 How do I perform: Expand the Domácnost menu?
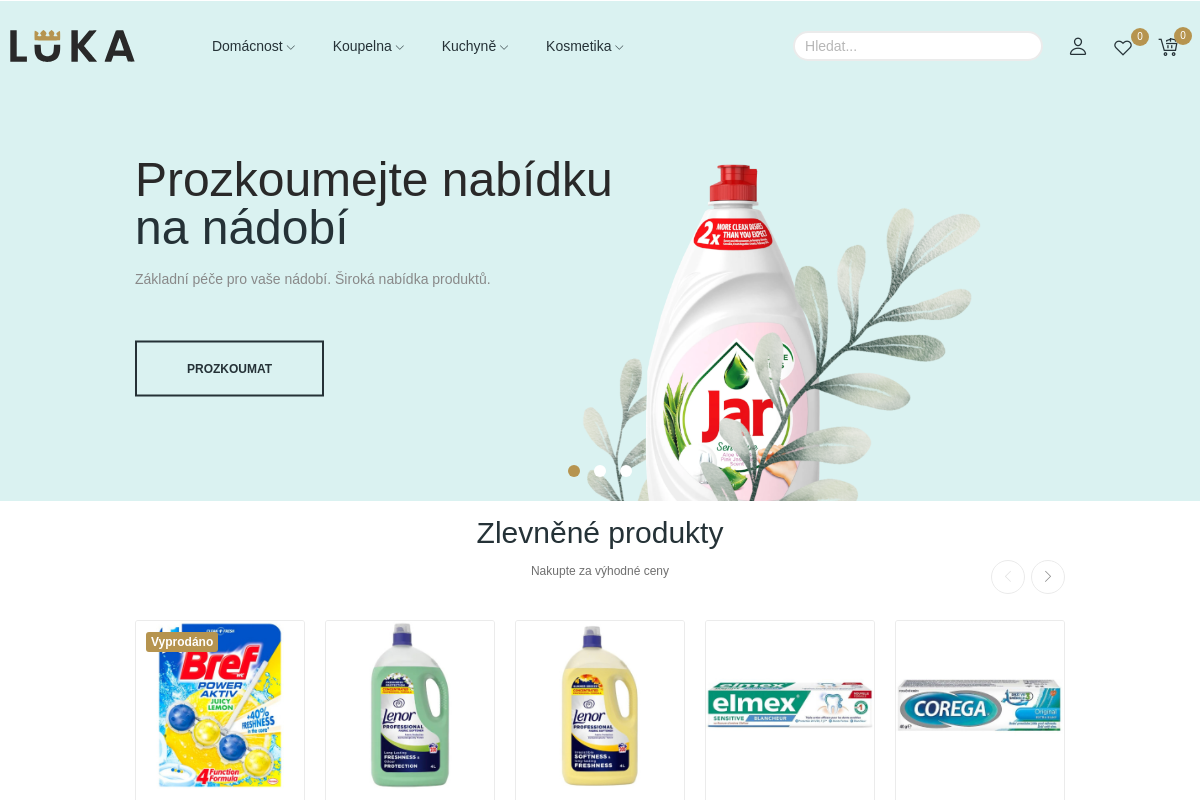[253, 46]
